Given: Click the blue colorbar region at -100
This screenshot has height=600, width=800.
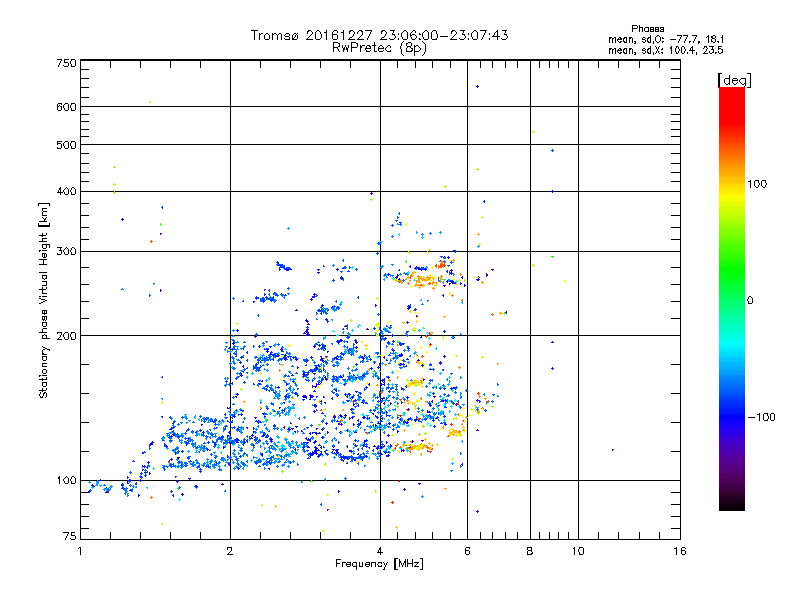Looking at the screenshot, I should [732, 417].
